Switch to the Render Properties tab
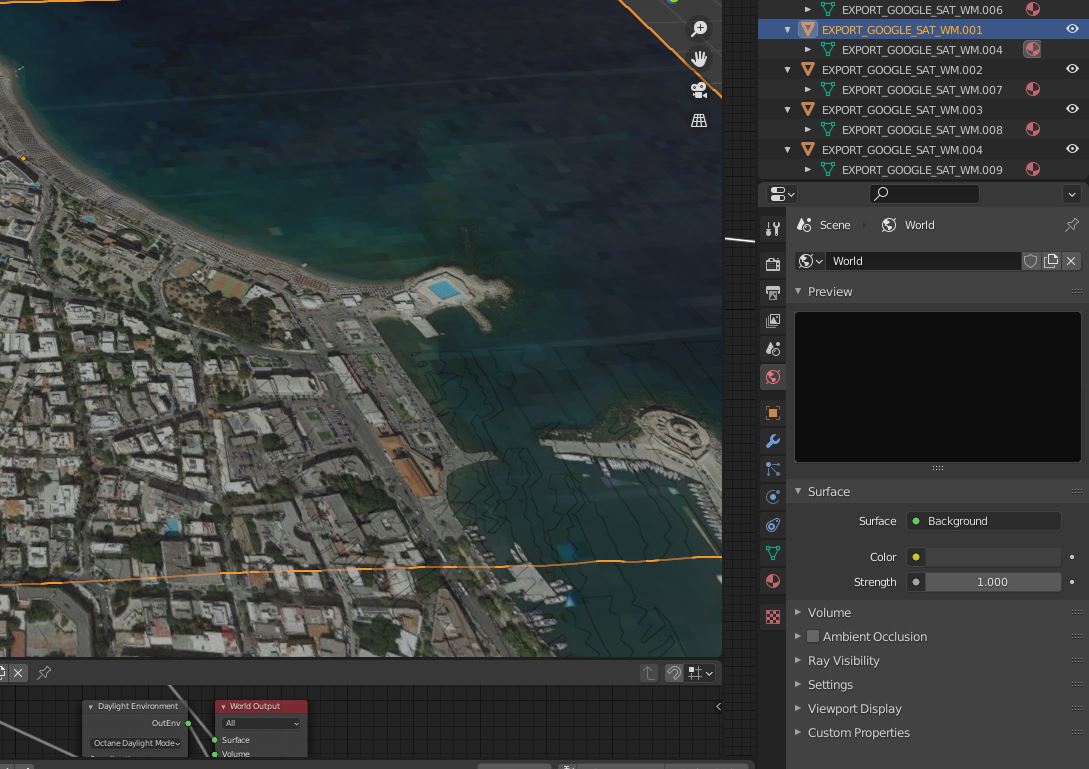 pyautogui.click(x=772, y=263)
